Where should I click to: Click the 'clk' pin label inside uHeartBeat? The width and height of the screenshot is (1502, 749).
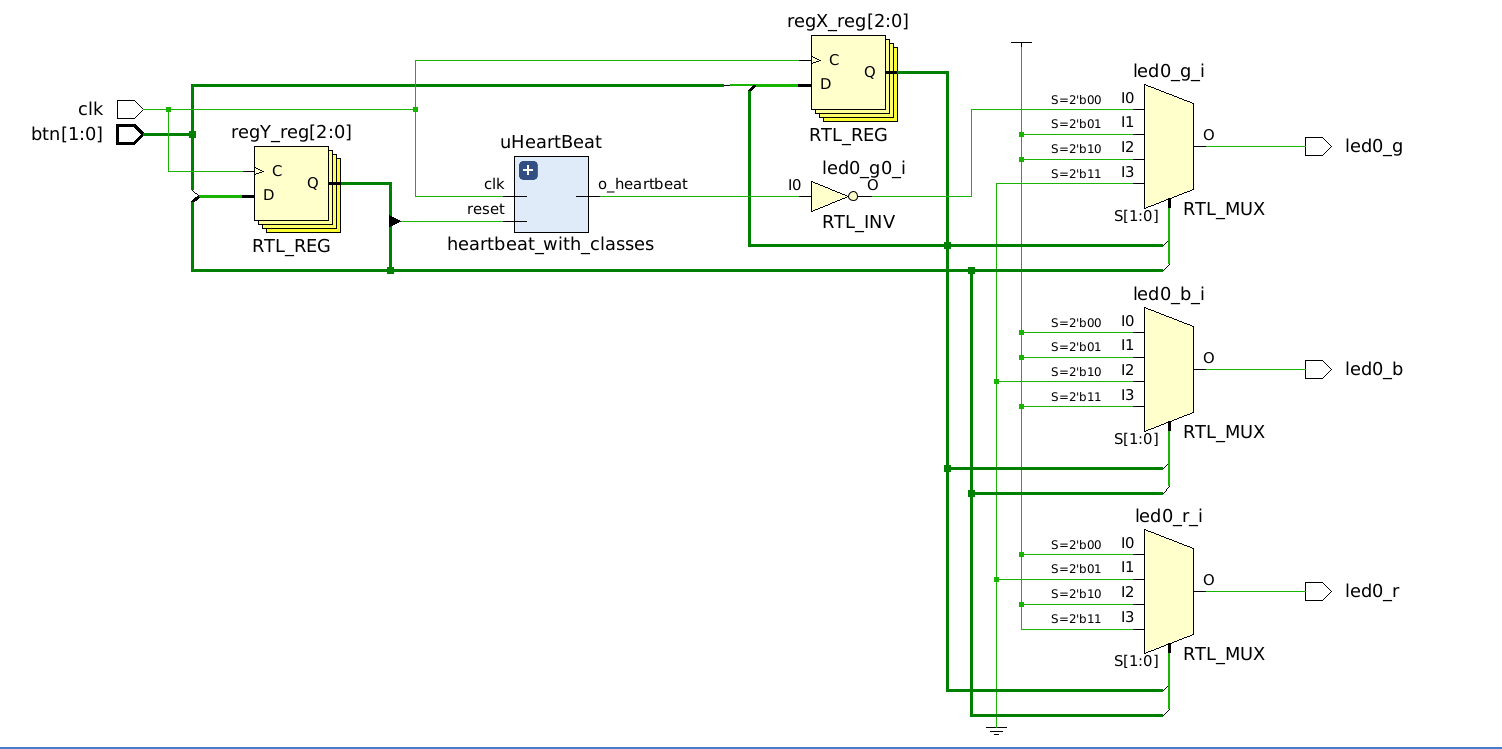tap(494, 184)
